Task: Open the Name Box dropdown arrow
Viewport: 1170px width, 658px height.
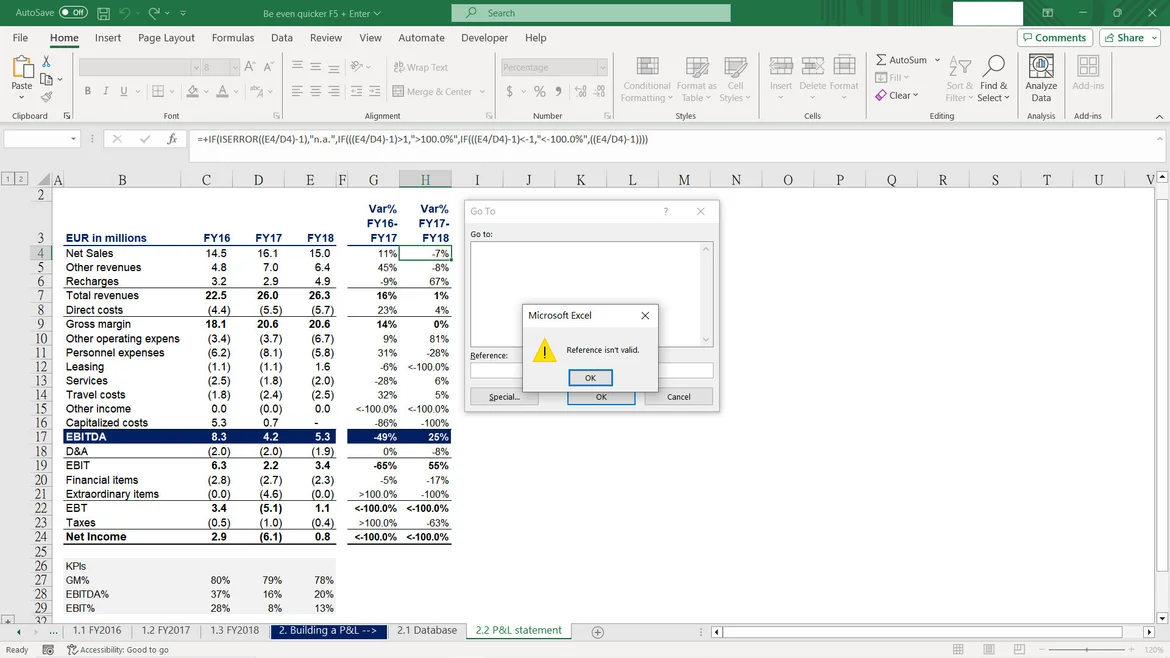Action: (73, 139)
